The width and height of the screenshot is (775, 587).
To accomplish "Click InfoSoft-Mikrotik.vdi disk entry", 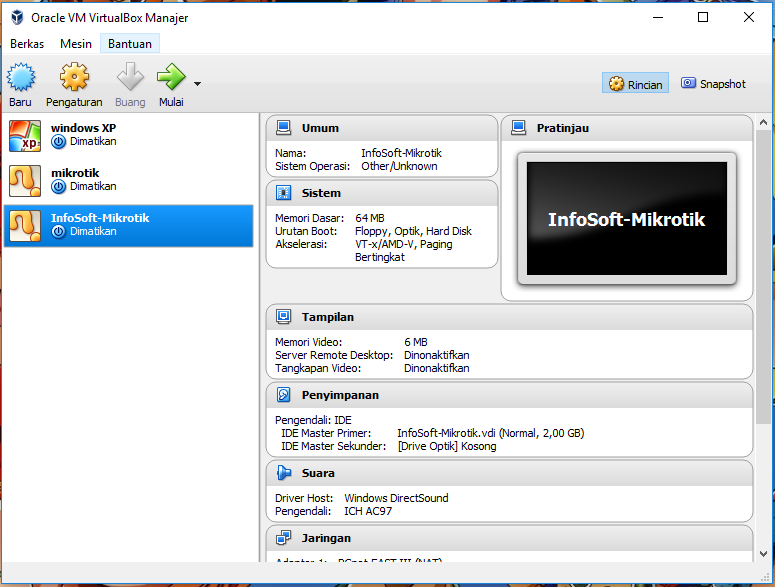I will [x=490, y=433].
